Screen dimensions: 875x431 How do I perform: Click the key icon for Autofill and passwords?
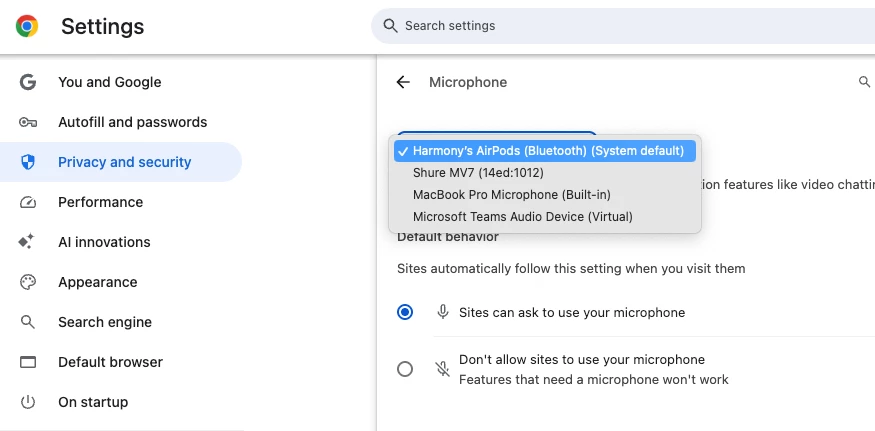tap(27, 122)
